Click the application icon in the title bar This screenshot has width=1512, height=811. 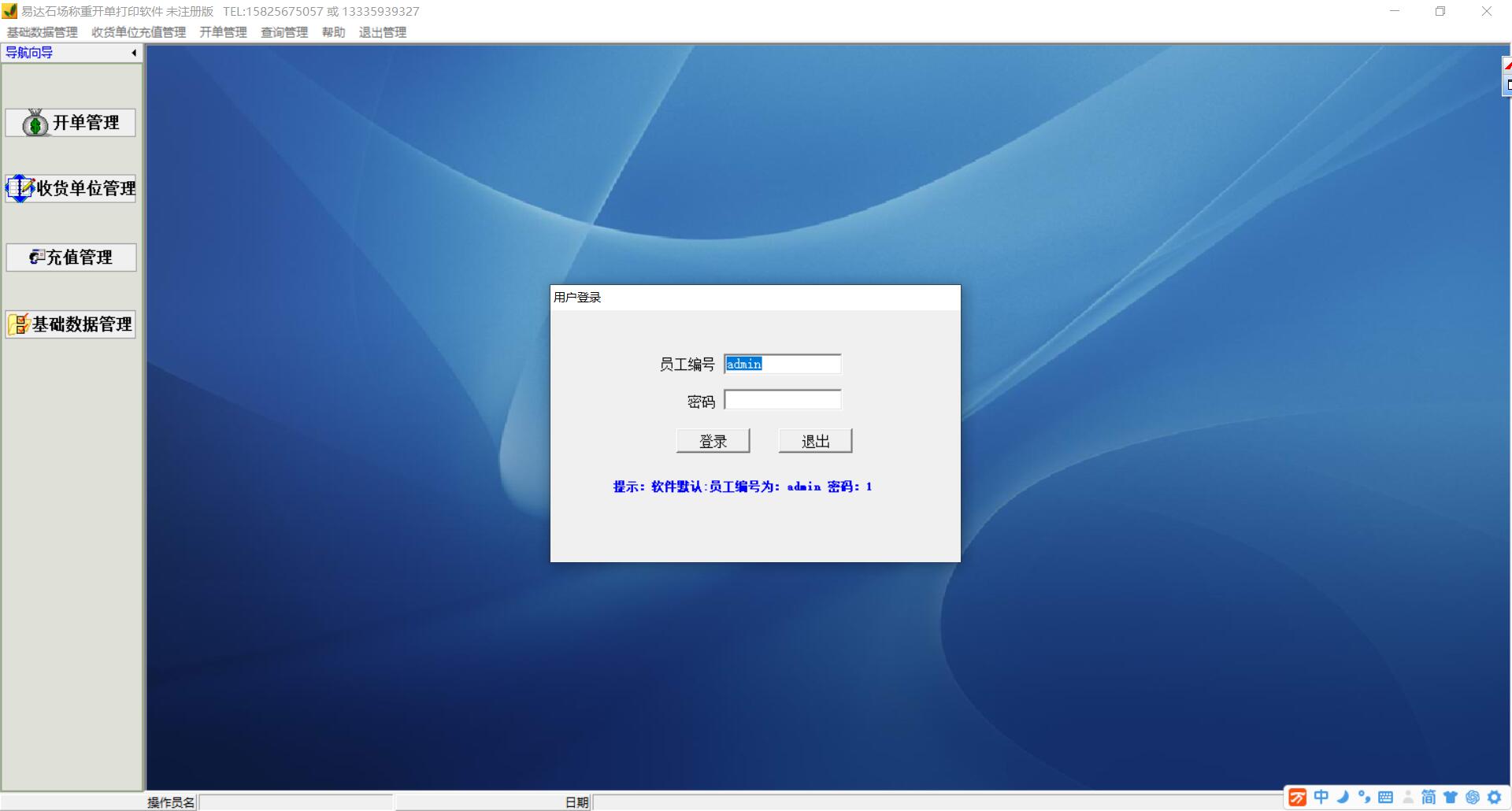click(x=9, y=11)
